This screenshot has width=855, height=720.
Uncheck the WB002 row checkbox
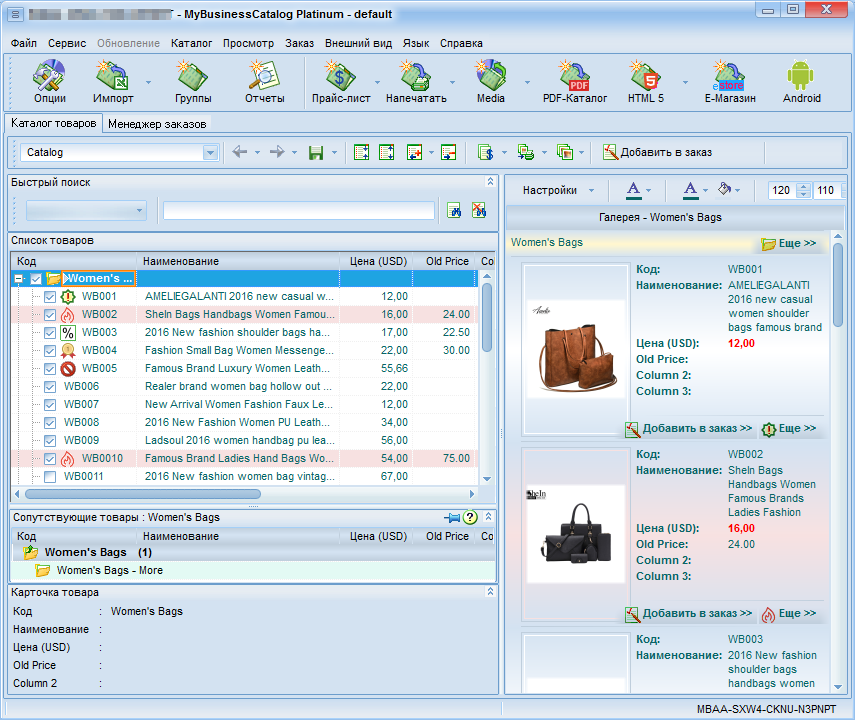[x=50, y=315]
